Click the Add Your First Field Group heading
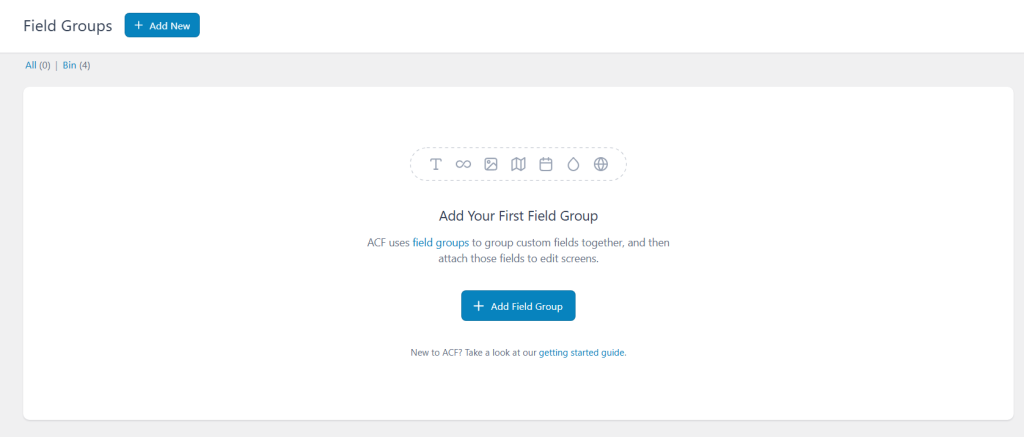1024x437 pixels. (519, 215)
